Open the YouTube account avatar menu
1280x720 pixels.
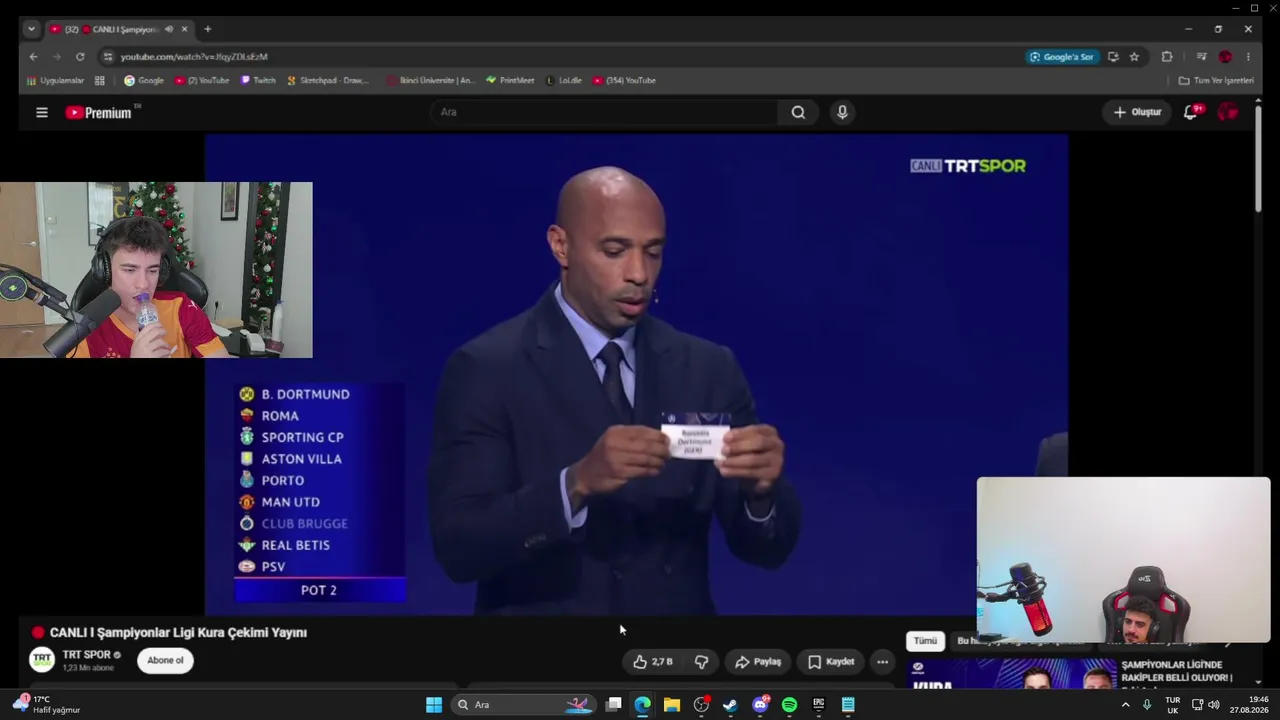1228,112
